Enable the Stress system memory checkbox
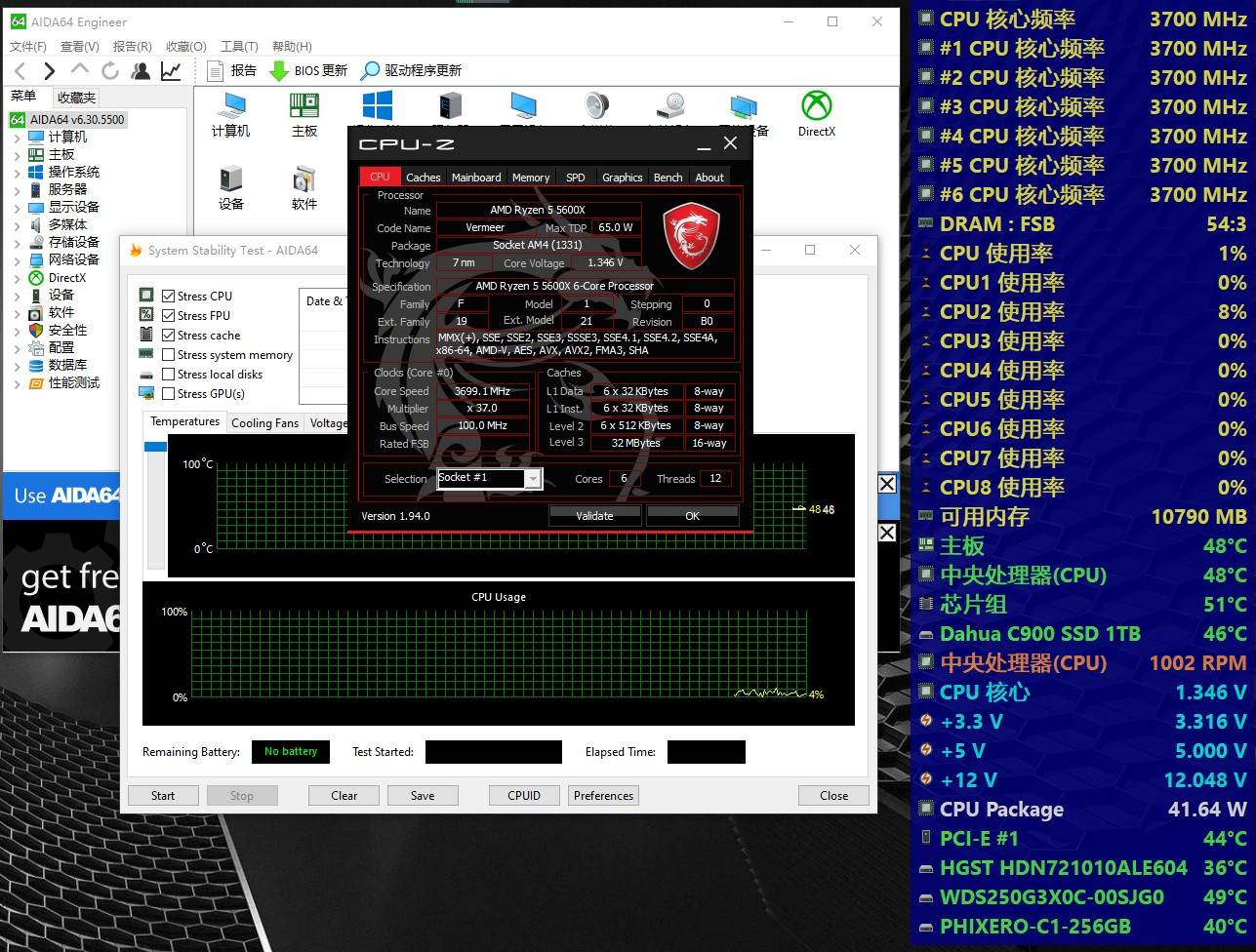 (169, 355)
